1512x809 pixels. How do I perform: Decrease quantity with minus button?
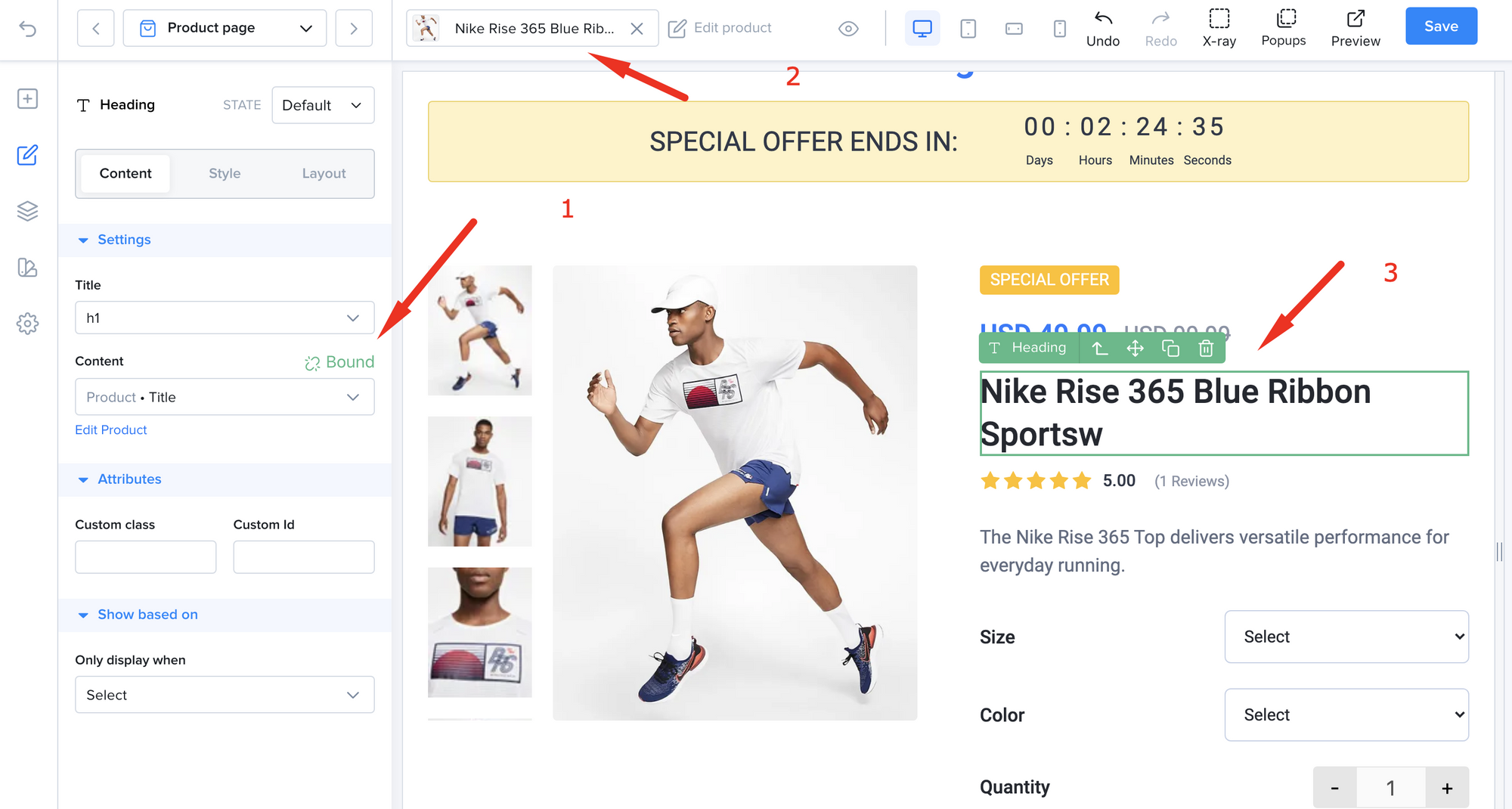[x=1335, y=788]
